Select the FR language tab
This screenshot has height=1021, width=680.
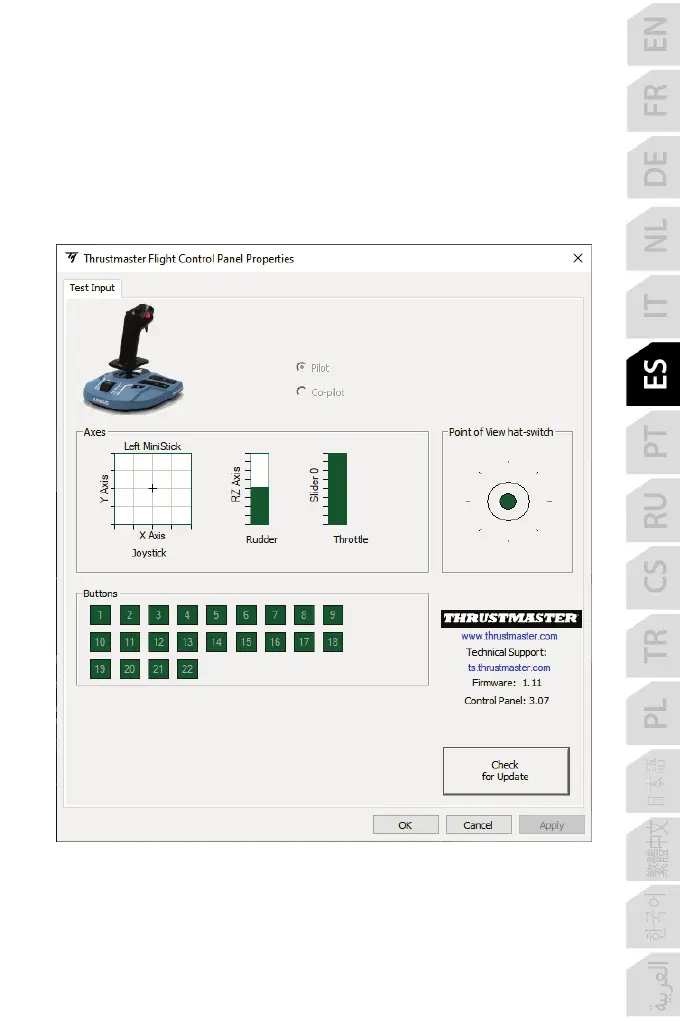(655, 100)
